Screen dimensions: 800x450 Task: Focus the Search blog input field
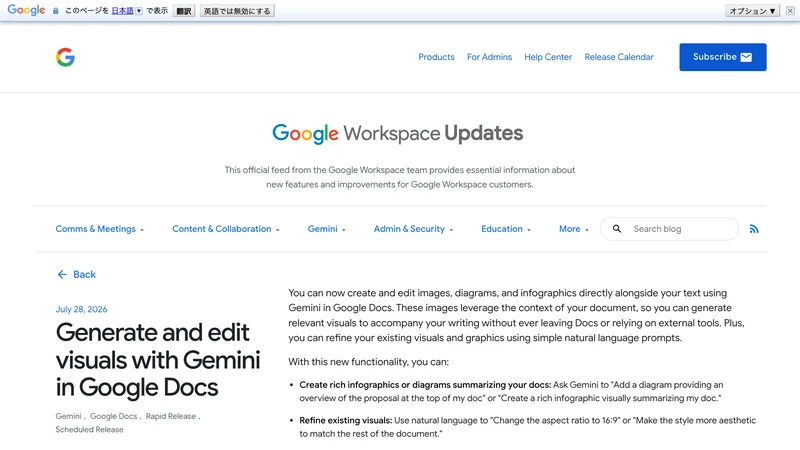coord(669,229)
